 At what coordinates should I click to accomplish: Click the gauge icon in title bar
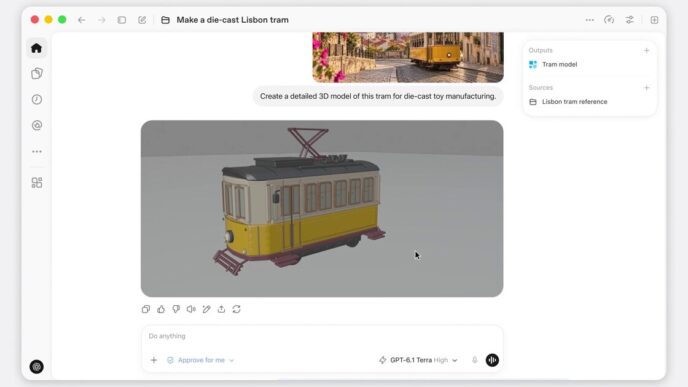(609, 20)
